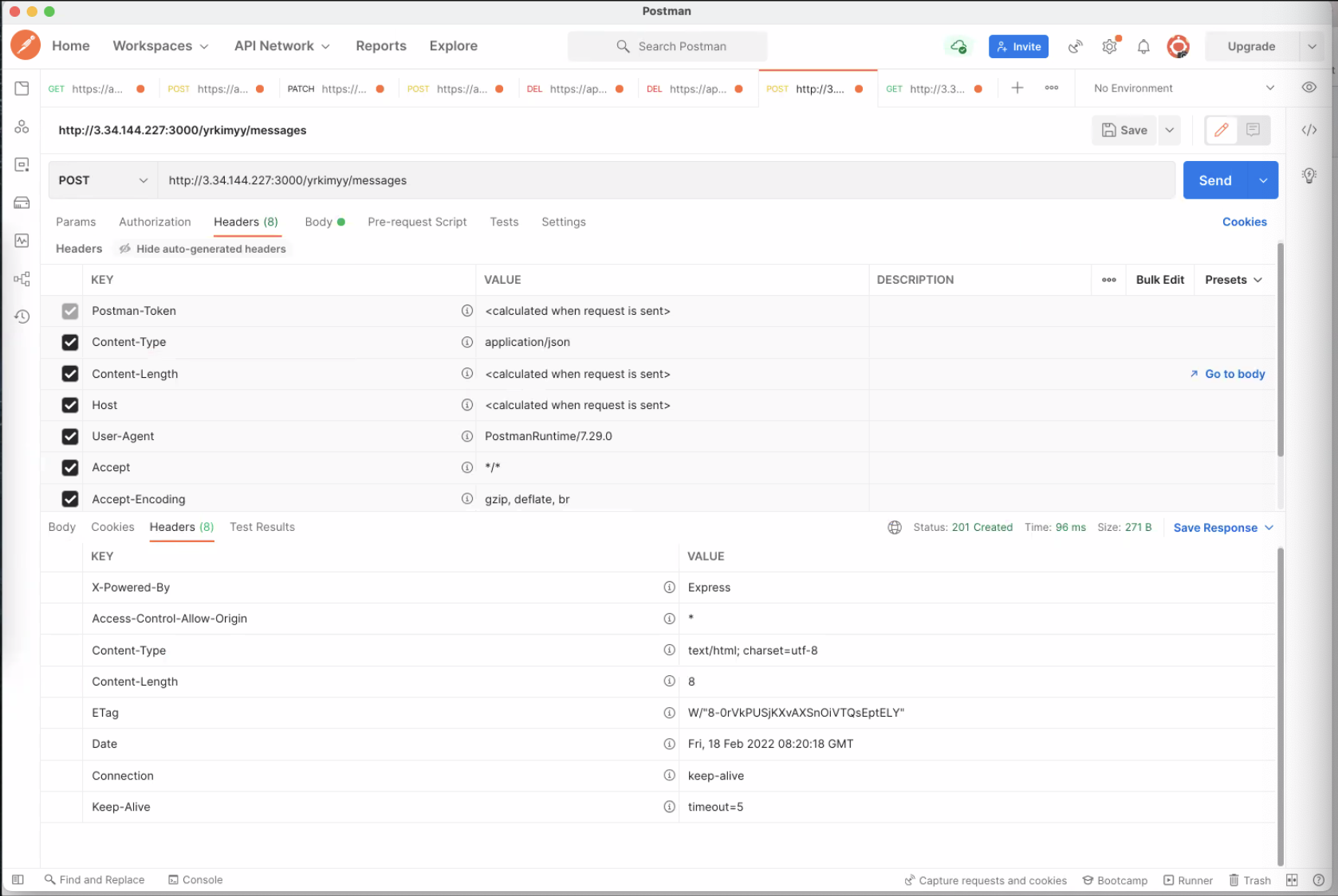The height and width of the screenshot is (896, 1338).
Task: Click the Postman logo icon
Action: click(26, 45)
